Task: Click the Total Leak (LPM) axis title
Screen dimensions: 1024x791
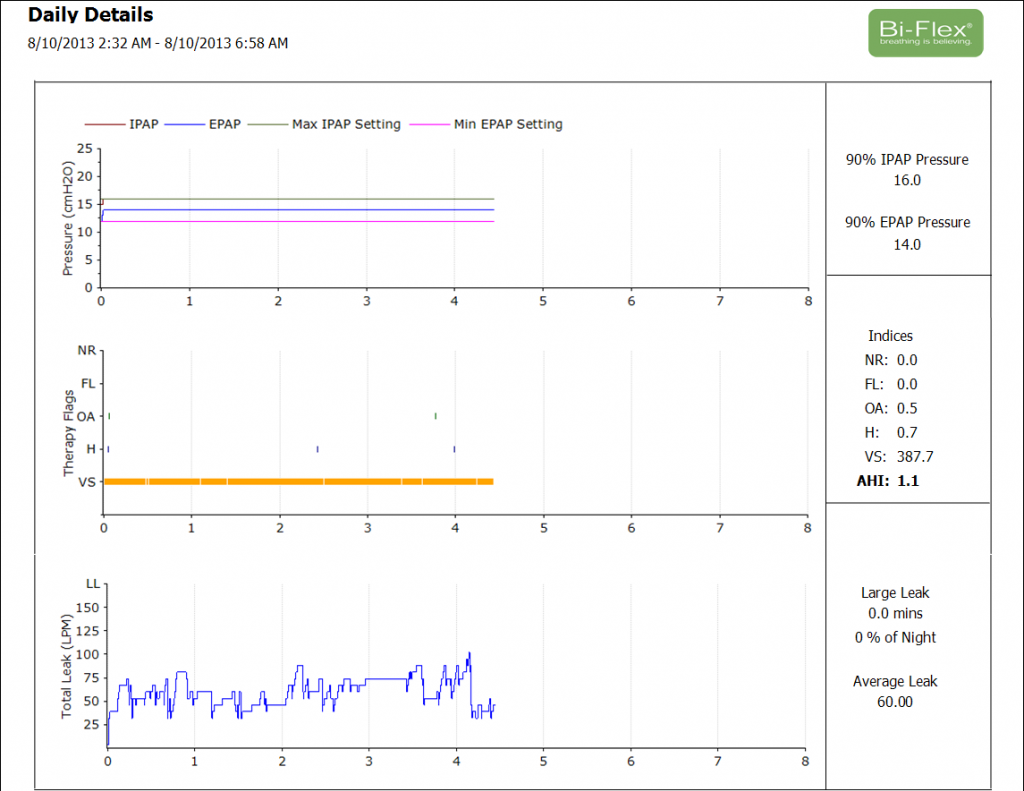Action: pos(68,660)
